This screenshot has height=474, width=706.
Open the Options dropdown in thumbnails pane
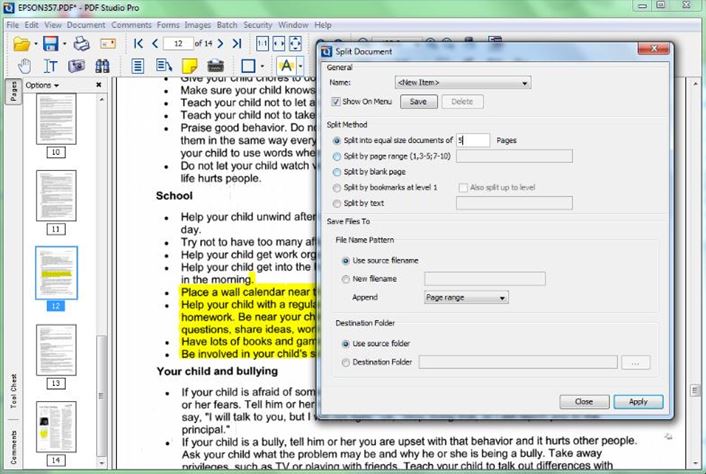42,85
